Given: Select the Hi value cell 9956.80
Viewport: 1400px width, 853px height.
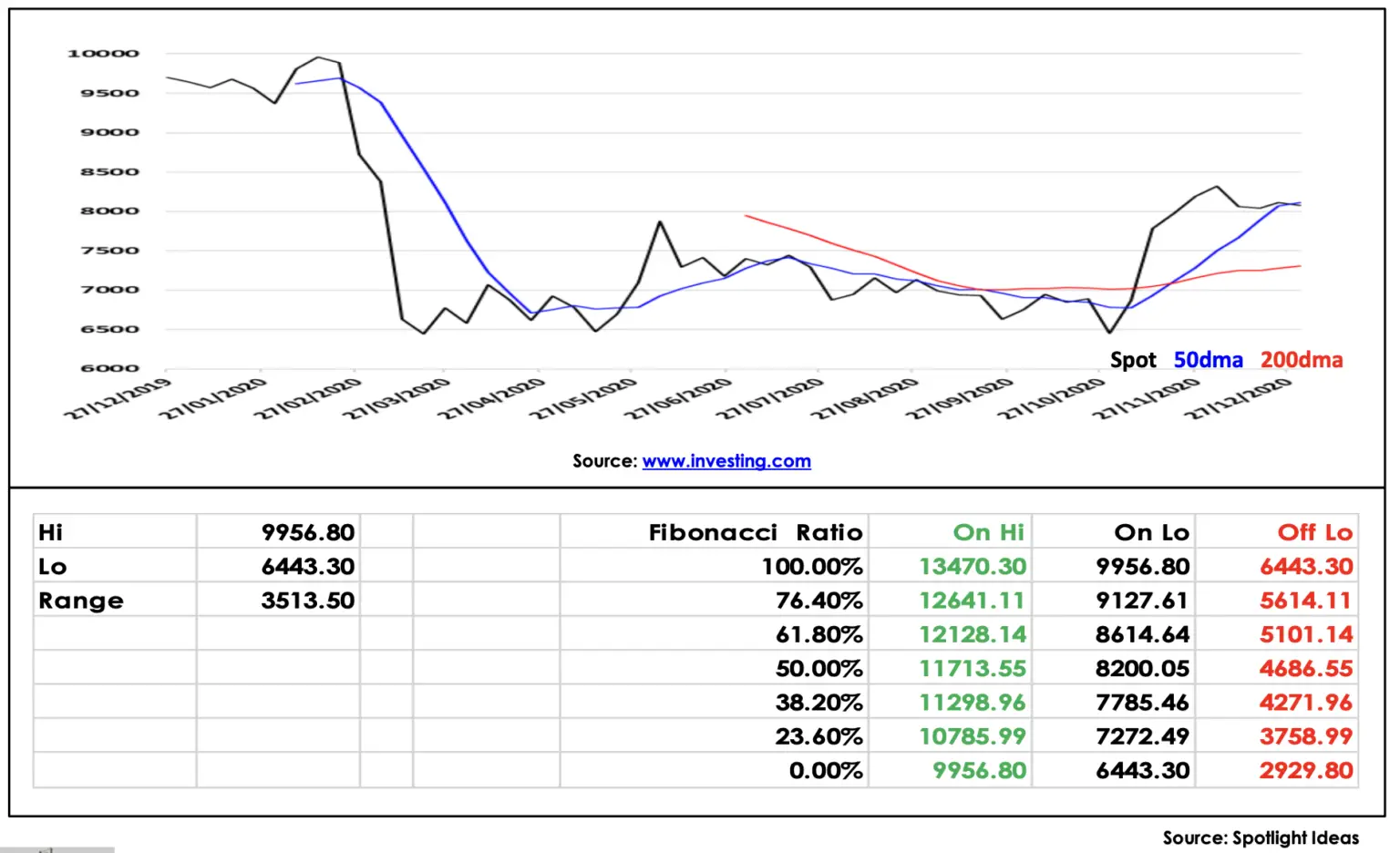Looking at the screenshot, I should click(x=278, y=532).
